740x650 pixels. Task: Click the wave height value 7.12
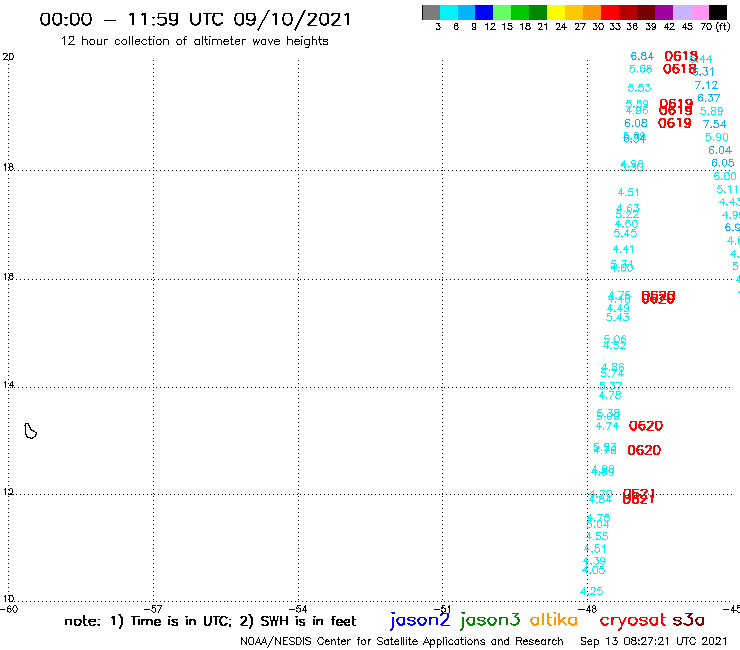tap(706, 85)
